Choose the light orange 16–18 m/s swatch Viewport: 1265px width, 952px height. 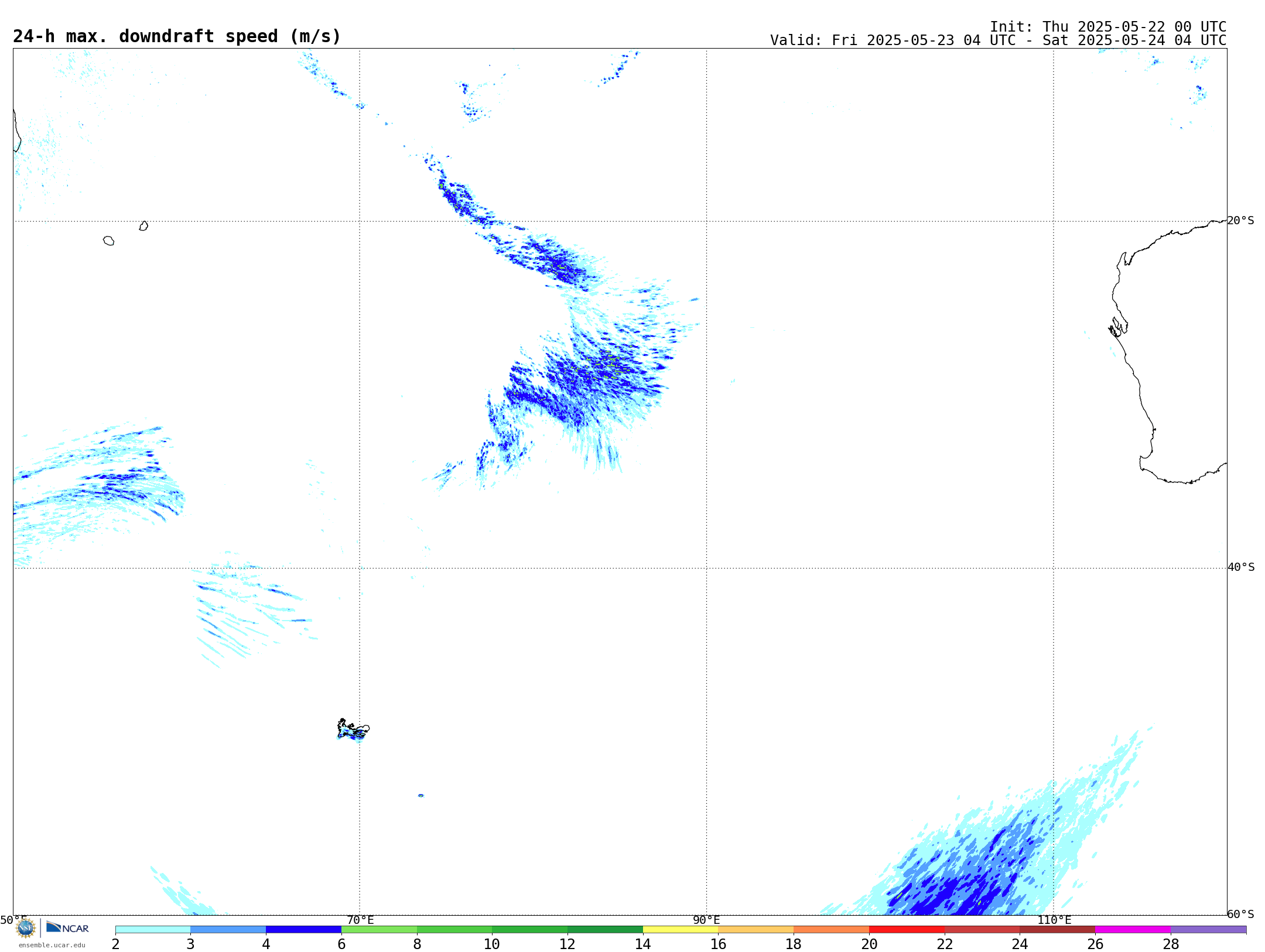(756, 930)
